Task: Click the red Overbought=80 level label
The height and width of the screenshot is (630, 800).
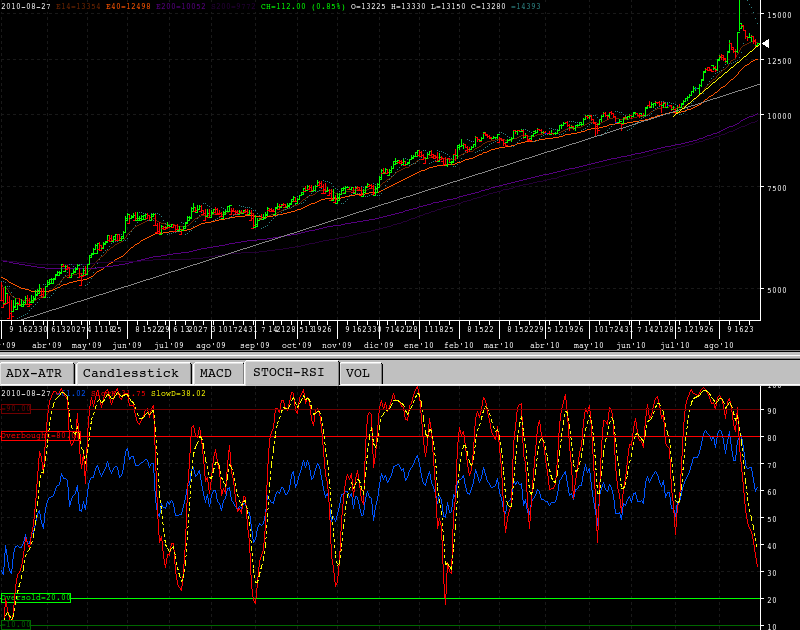Action: pos(38,436)
